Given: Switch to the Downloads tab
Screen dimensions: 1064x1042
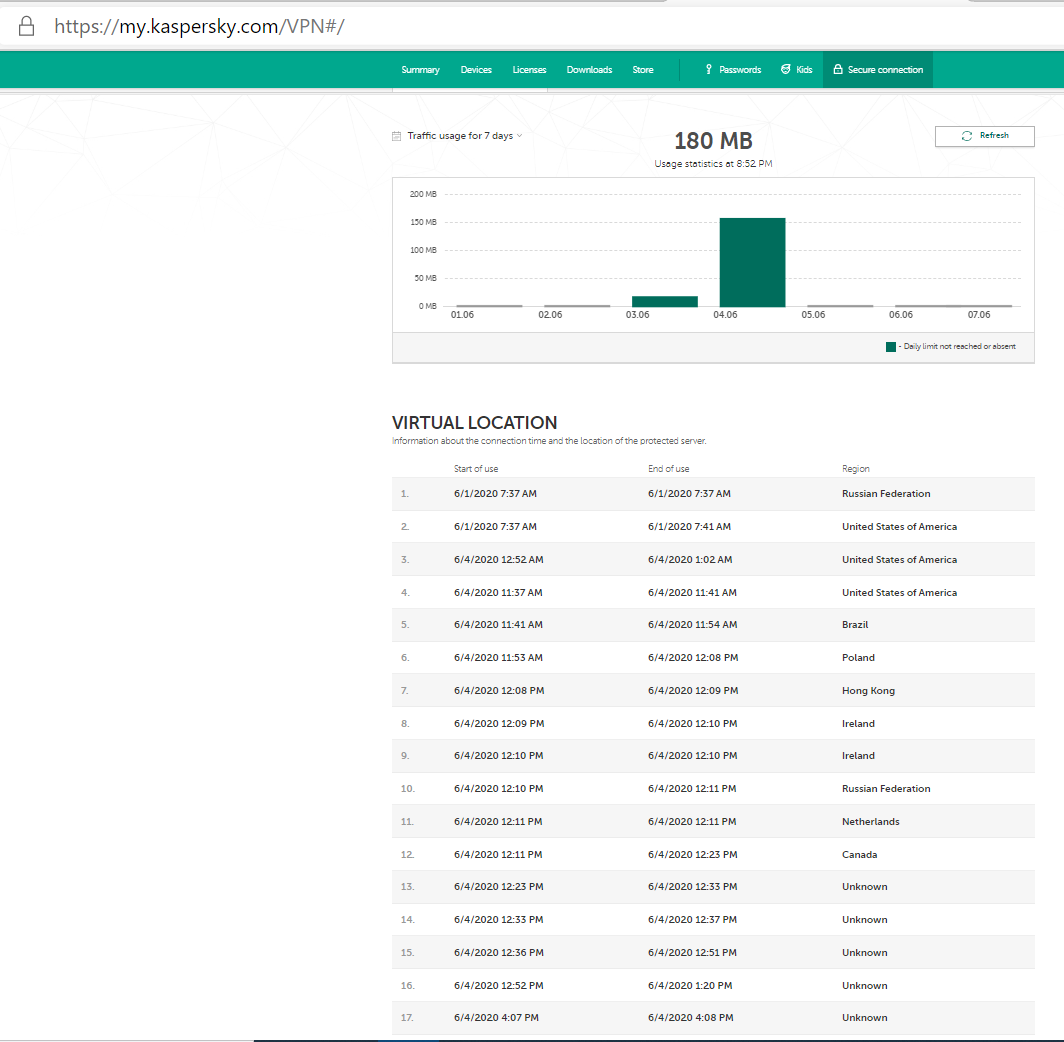Looking at the screenshot, I should 589,70.
